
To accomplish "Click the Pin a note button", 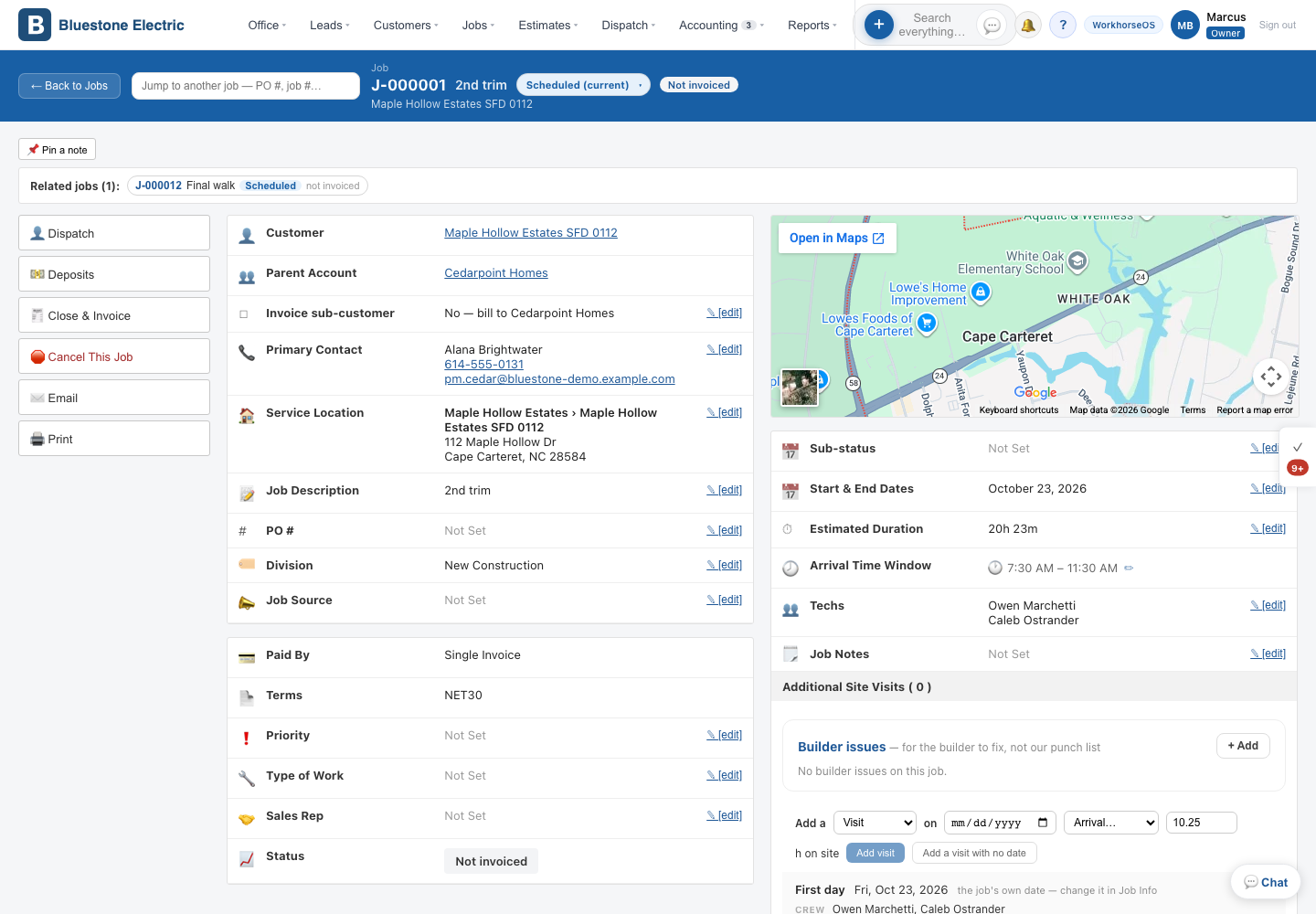I will [x=57, y=149].
